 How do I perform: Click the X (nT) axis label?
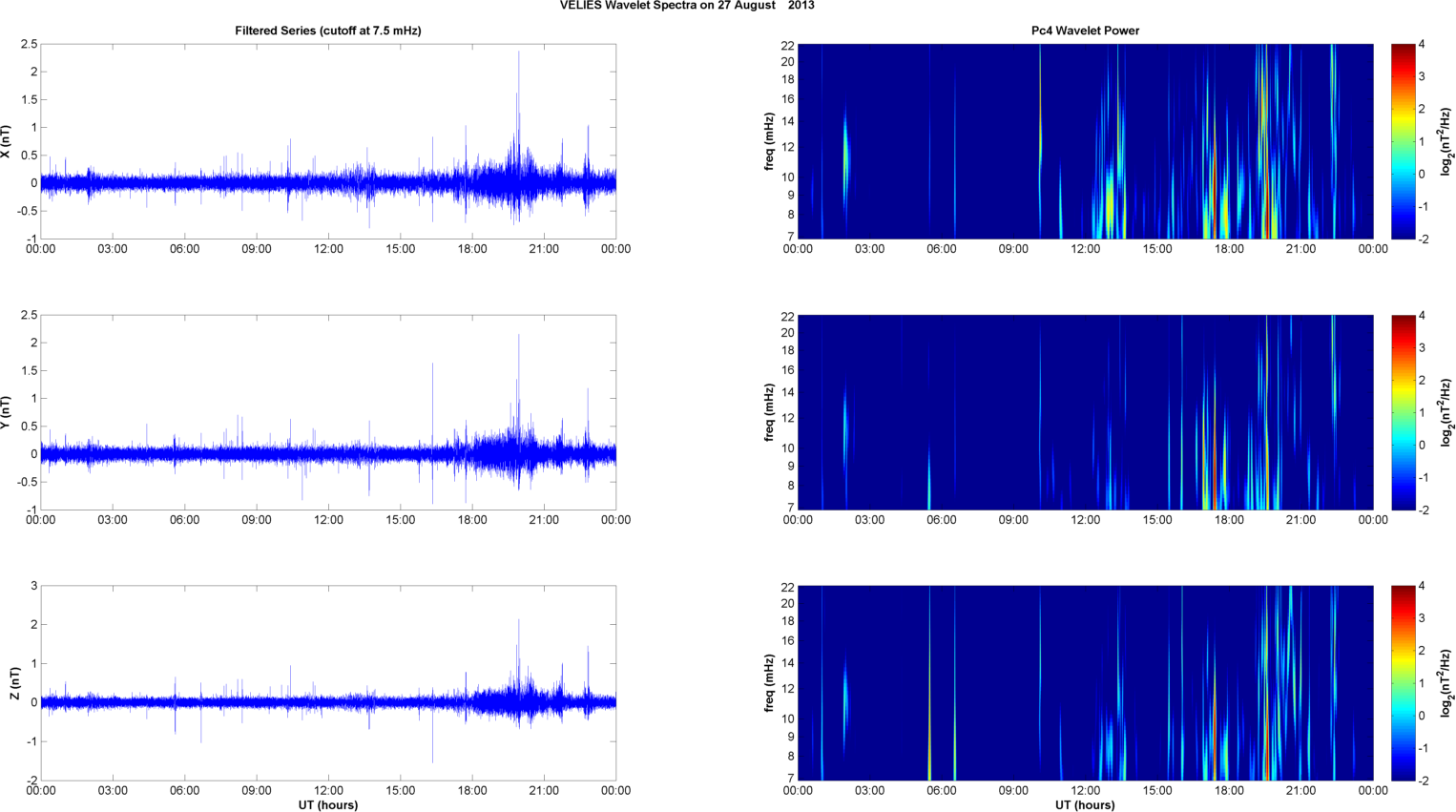tap(7, 141)
